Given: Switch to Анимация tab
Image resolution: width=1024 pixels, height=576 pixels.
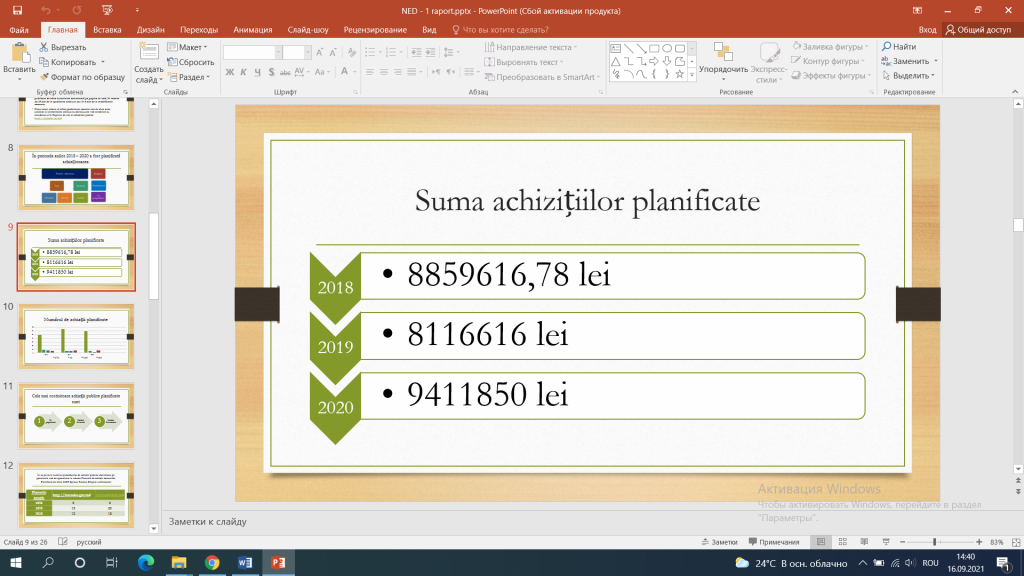Looking at the screenshot, I should click(253, 29).
